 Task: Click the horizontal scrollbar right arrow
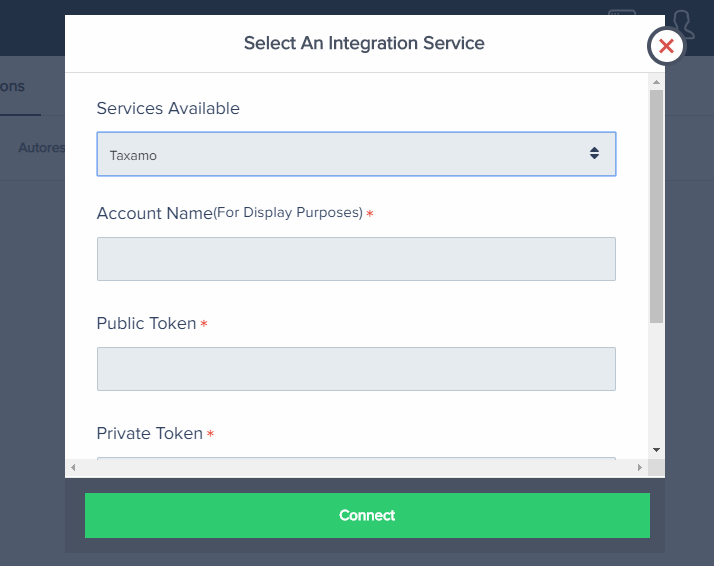coord(639,467)
